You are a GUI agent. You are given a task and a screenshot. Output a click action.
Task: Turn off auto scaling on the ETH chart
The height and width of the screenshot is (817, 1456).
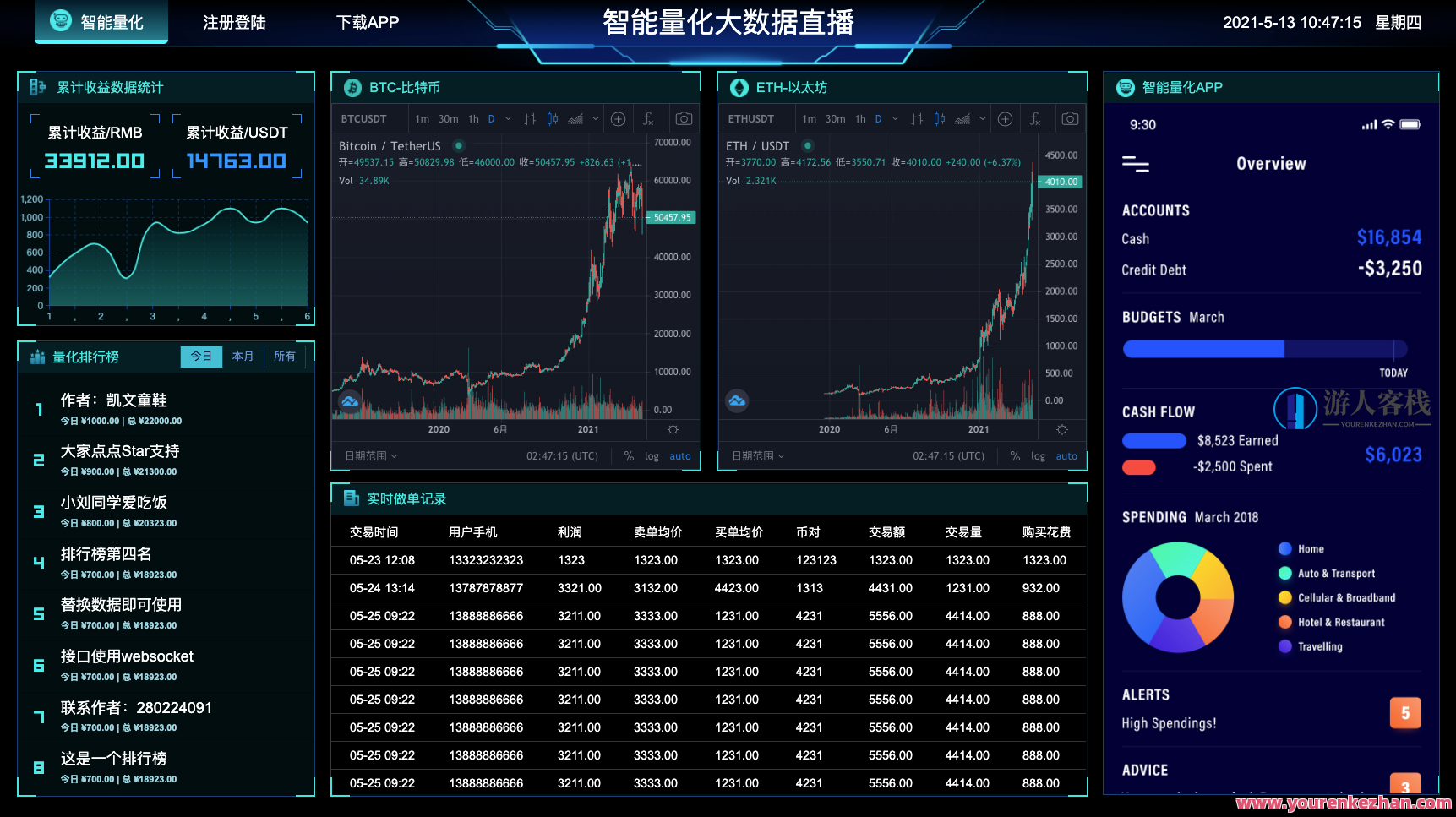[1066, 455]
